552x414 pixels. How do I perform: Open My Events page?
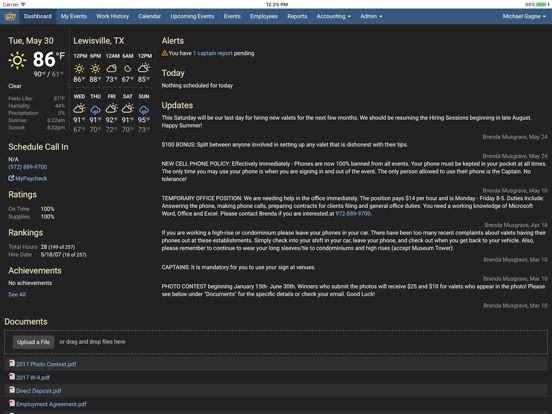74,16
